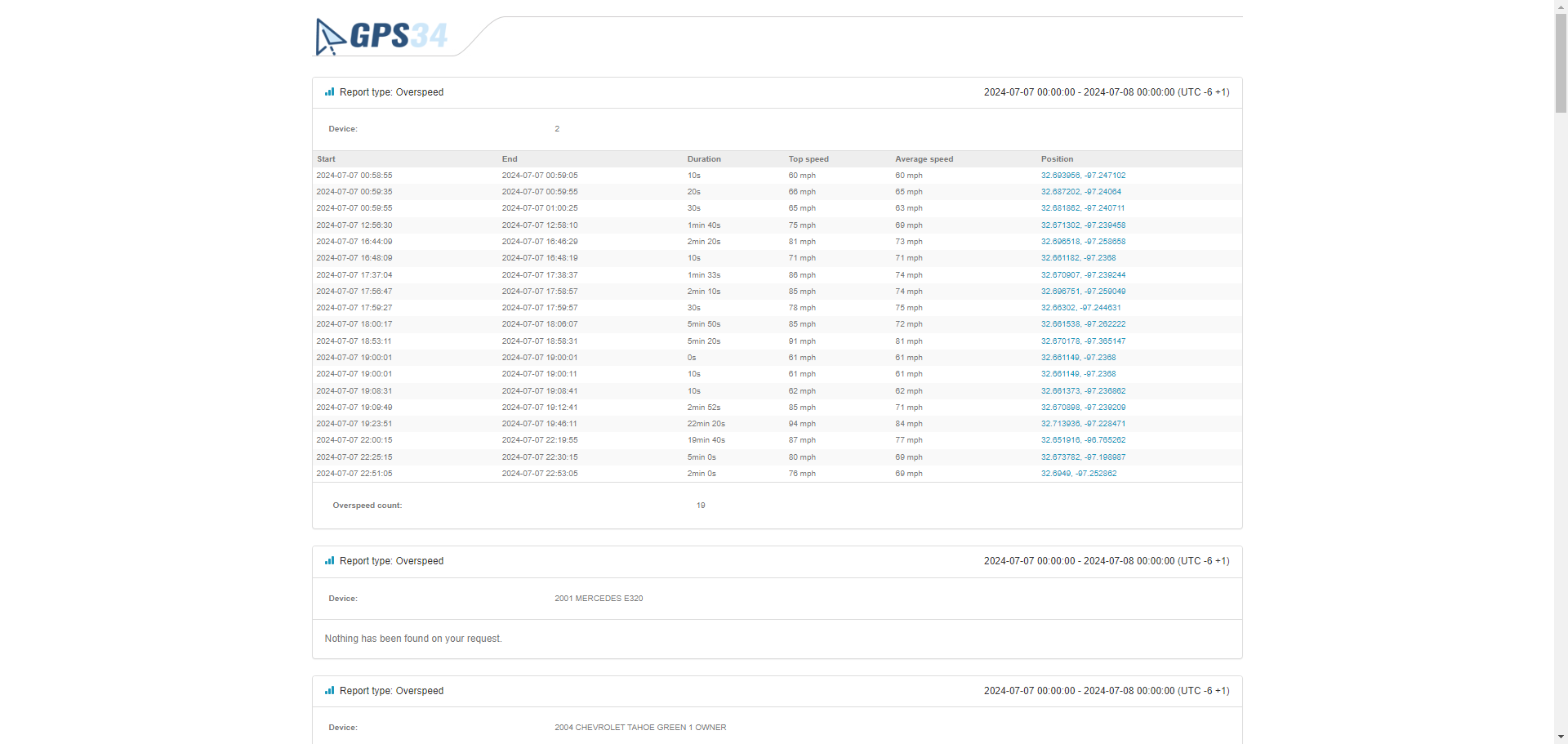1568x744 pixels.
Task: Click the Position column header
Action: click(x=1057, y=159)
